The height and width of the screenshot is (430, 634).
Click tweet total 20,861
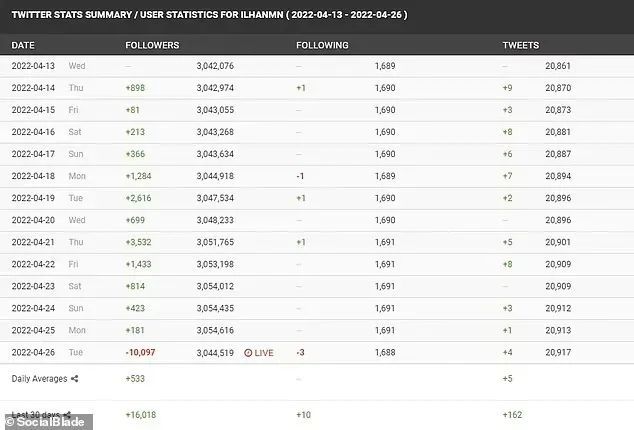click(558, 66)
